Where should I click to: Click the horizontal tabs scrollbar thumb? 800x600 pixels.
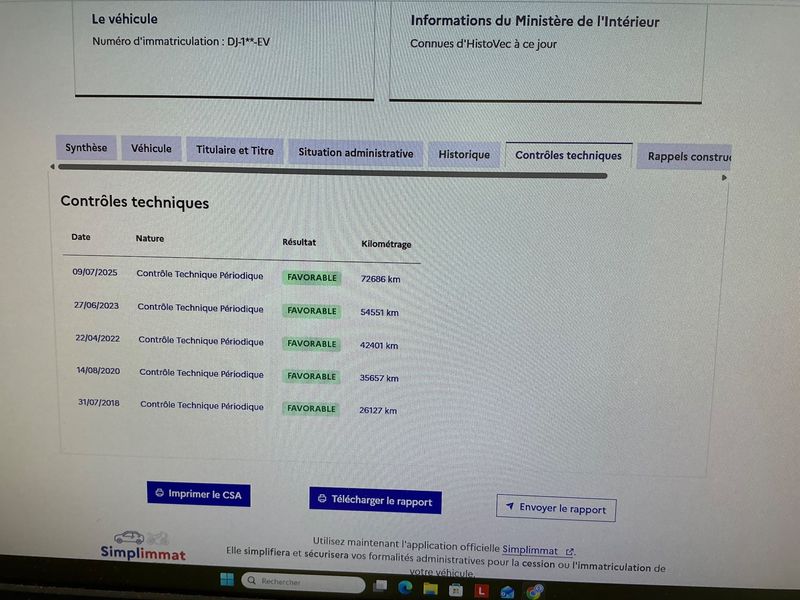332,171
